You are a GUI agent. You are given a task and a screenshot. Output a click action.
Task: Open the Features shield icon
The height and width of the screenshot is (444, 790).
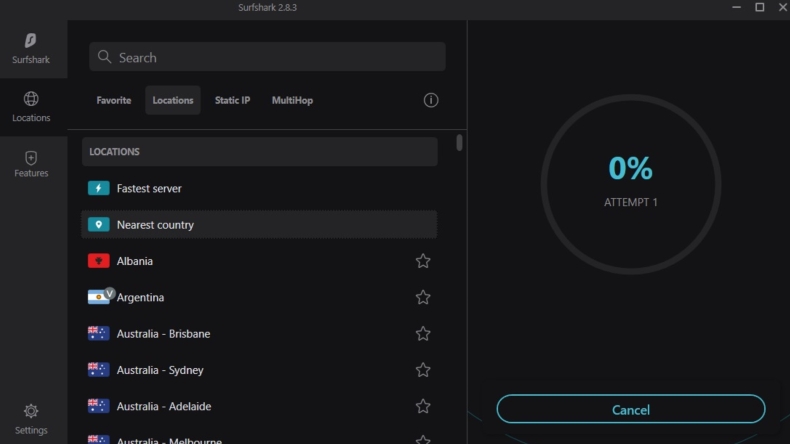[x=31, y=164]
